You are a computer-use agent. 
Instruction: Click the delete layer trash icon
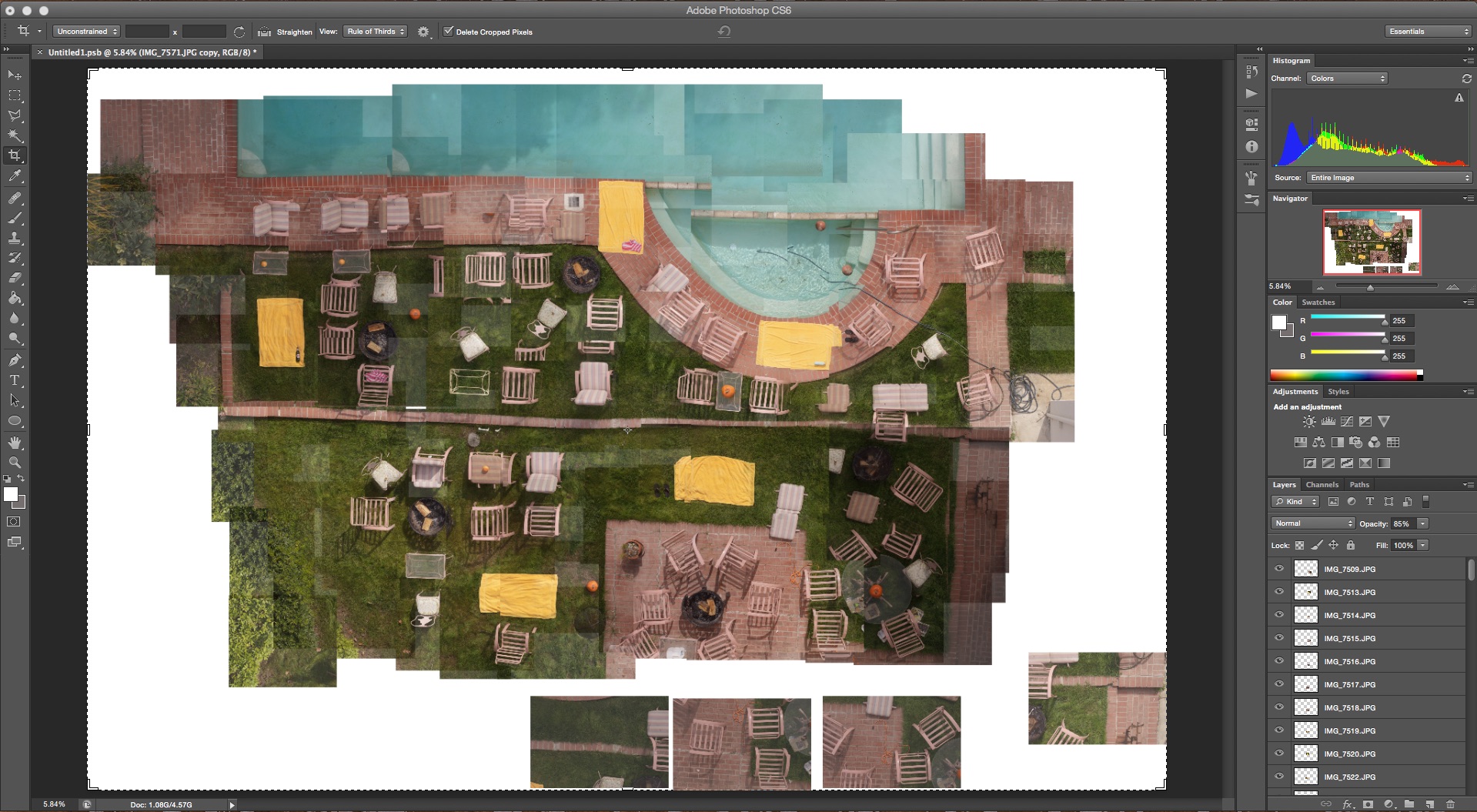pos(1450,804)
